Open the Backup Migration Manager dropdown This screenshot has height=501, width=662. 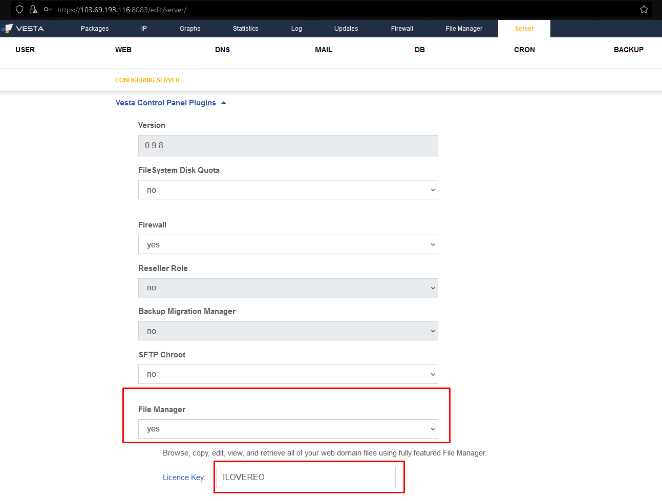pyautogui.click(x=288, y=331)
